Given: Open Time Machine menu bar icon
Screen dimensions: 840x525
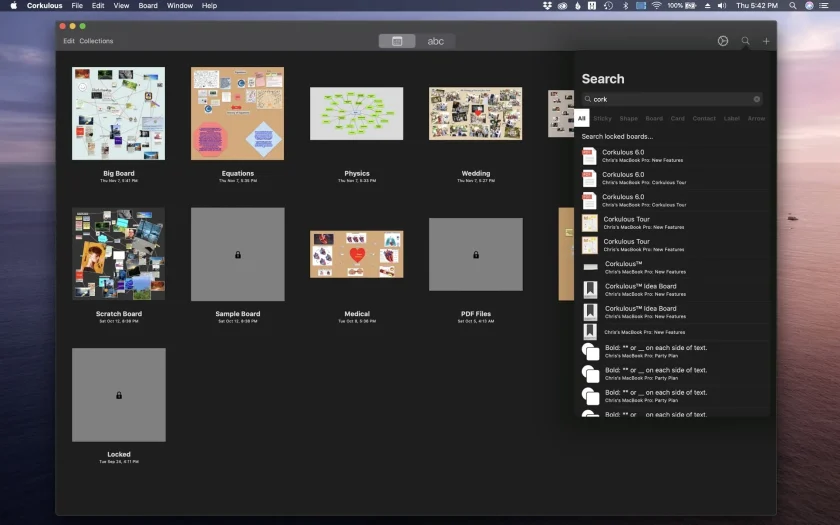Looking at the screenshot, I should click(608, 5).
